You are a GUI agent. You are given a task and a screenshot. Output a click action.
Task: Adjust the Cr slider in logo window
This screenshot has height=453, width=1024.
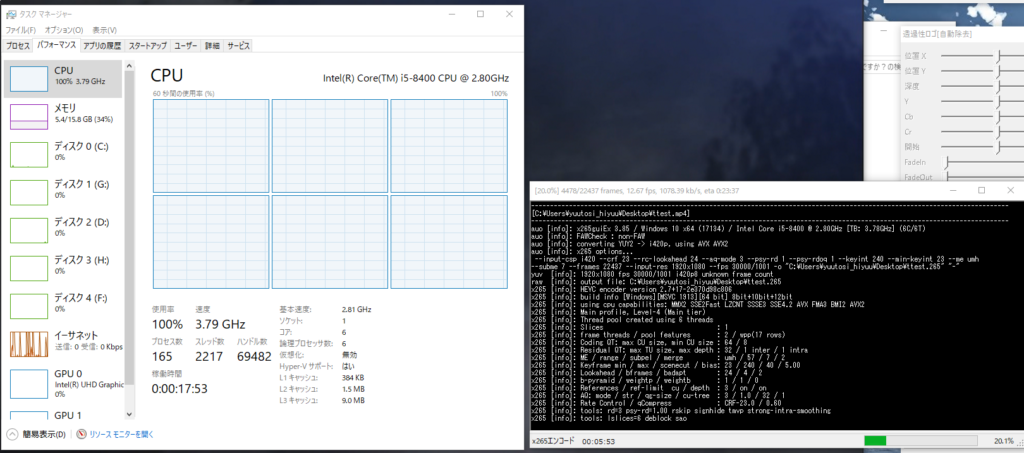click(983, 131)
